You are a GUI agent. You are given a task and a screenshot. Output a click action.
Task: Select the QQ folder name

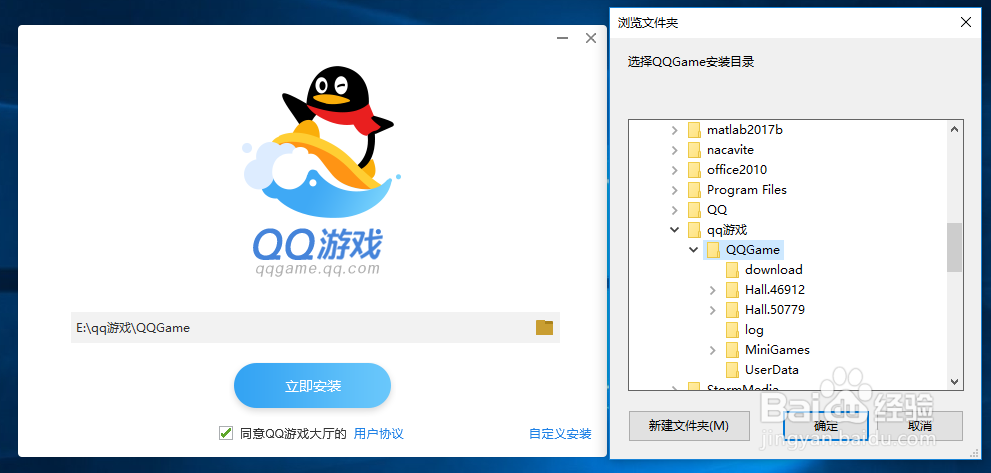pyautogui.click(x=717, y=210)
